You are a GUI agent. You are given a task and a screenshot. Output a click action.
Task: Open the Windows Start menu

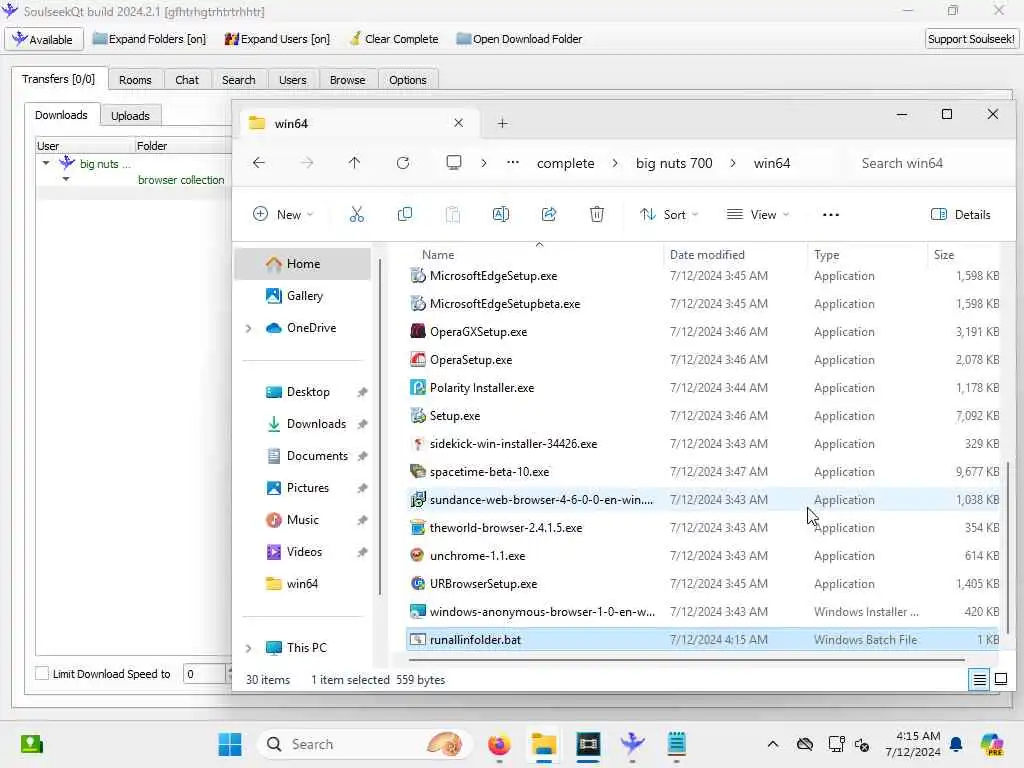[x=230, y=744]
